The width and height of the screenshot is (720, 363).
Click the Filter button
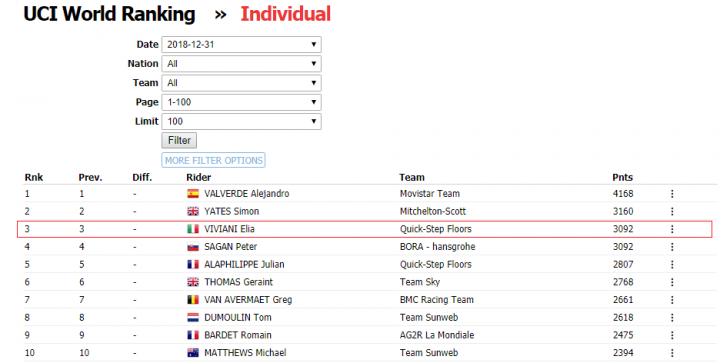coord(179,140)
